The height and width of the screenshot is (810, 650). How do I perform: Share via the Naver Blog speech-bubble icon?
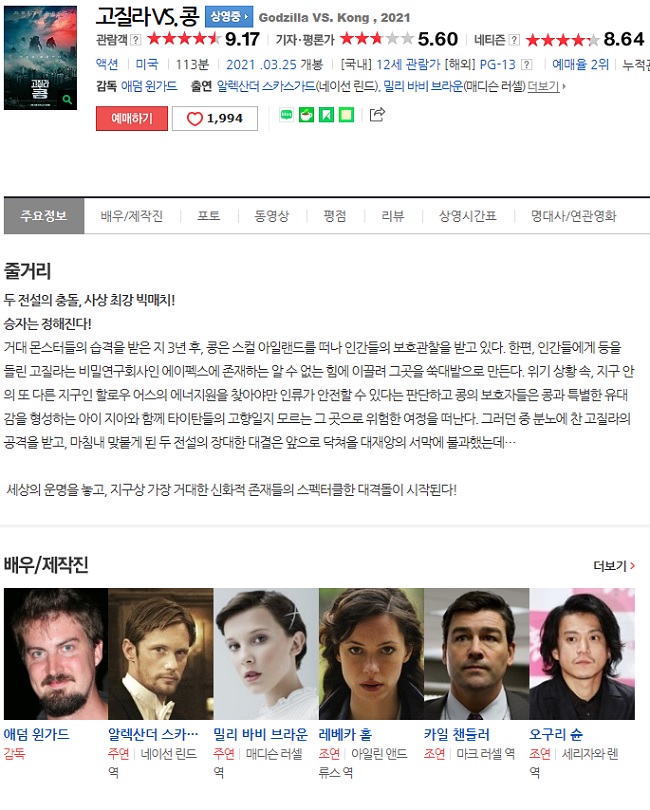286,115
